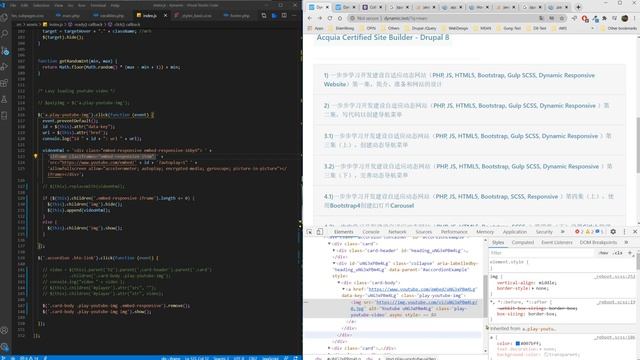
Task: Switch to the Memory DevTools tab
Action: click(485, 232)
